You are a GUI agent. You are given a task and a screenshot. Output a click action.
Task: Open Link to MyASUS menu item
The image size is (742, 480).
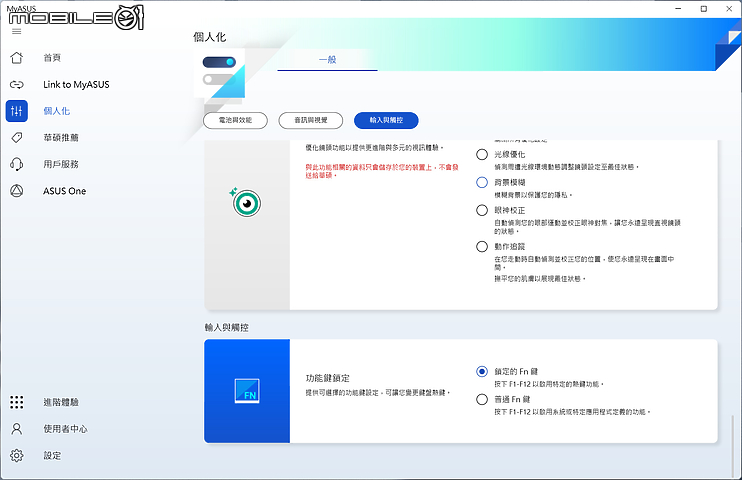coord(76,85)
